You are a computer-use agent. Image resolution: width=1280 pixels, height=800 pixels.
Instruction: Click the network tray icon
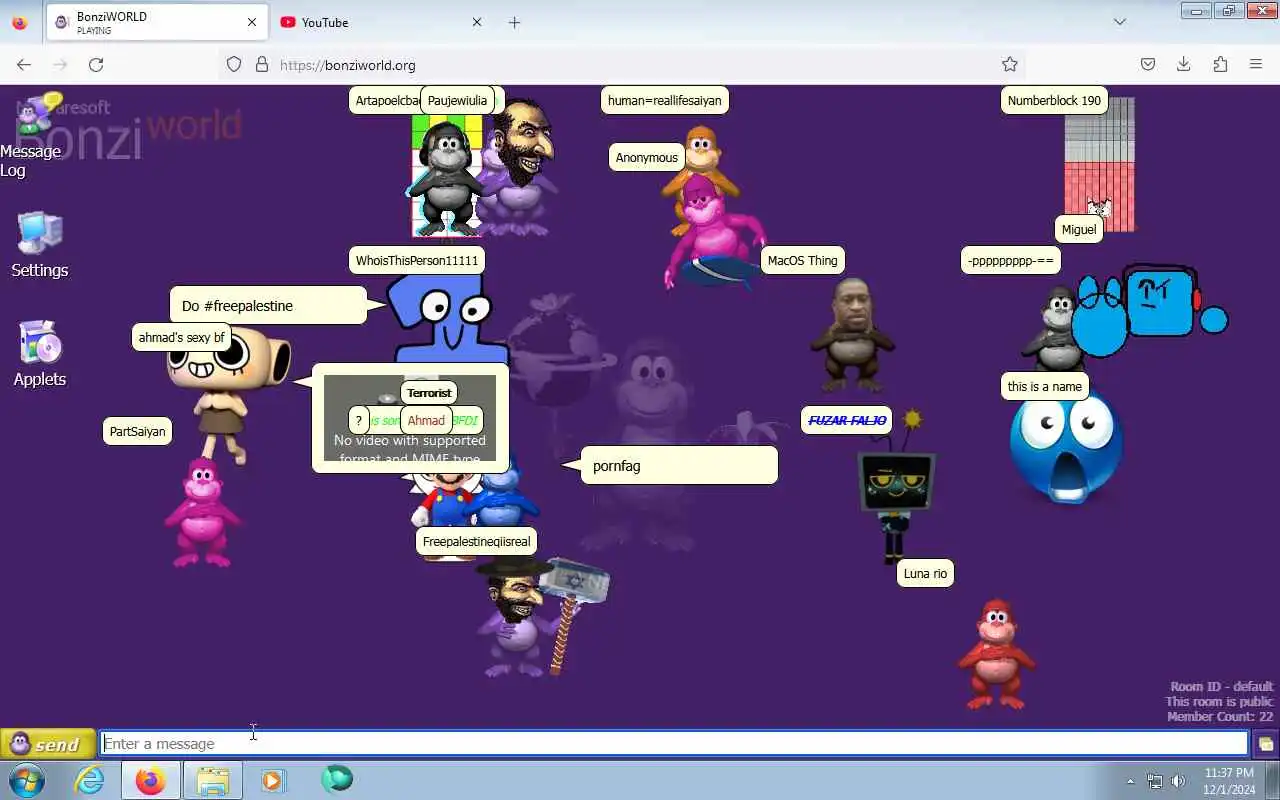1155,781
